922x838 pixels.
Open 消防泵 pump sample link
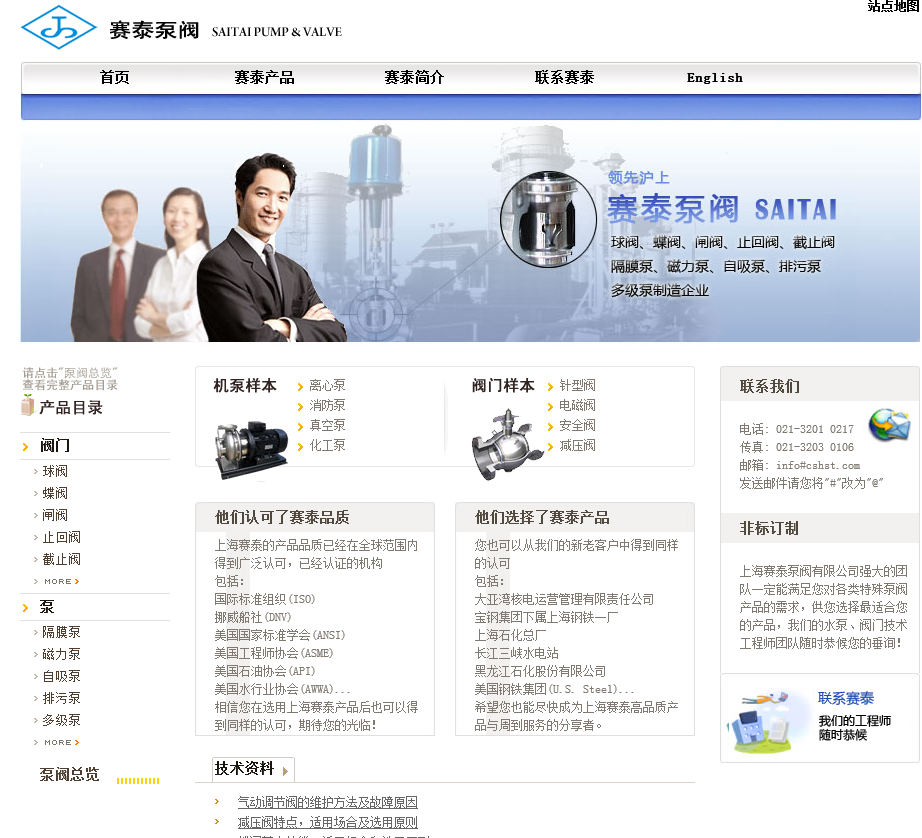(328, 405)
